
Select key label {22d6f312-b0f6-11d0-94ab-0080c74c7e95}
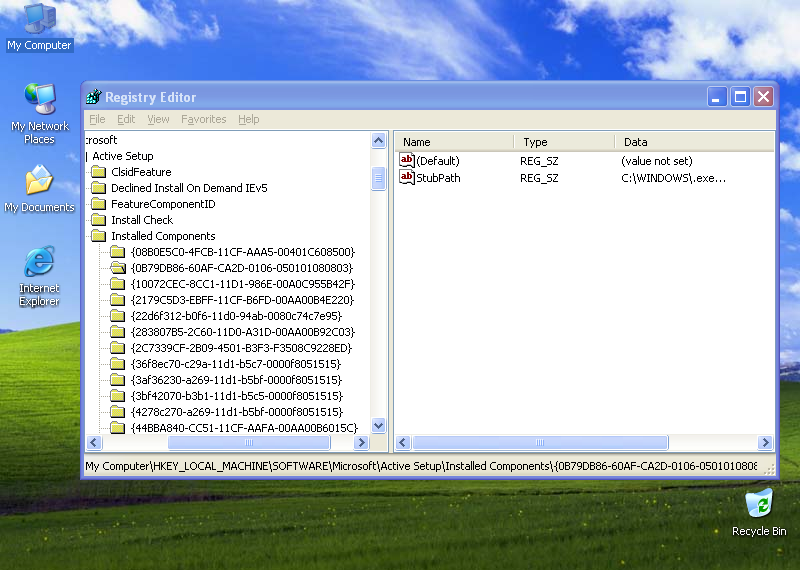coord(236,316)
